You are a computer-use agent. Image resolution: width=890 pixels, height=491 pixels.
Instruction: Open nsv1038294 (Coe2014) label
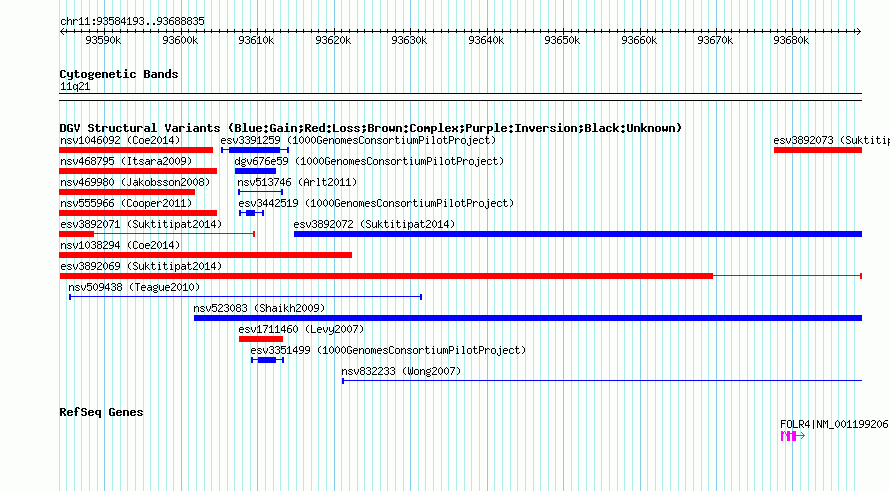coord(120,245)
